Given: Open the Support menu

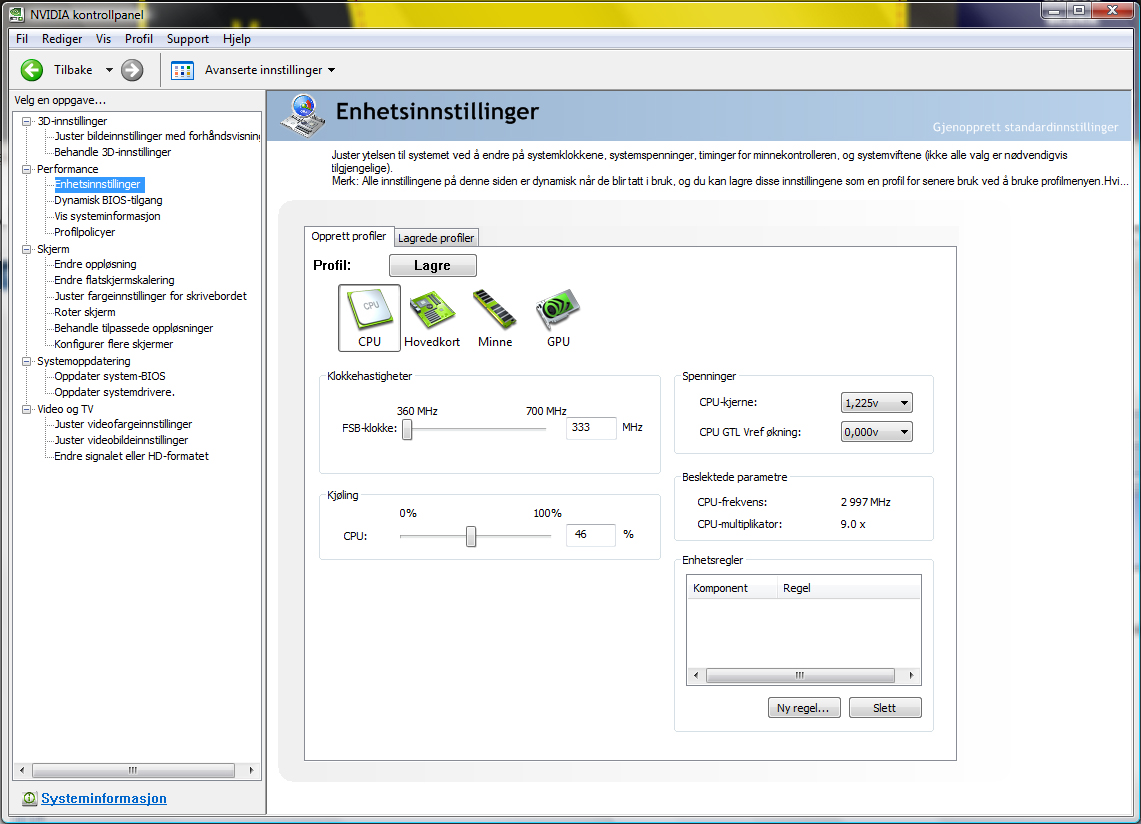Looking at the screenshot, I should click(188, 39).
